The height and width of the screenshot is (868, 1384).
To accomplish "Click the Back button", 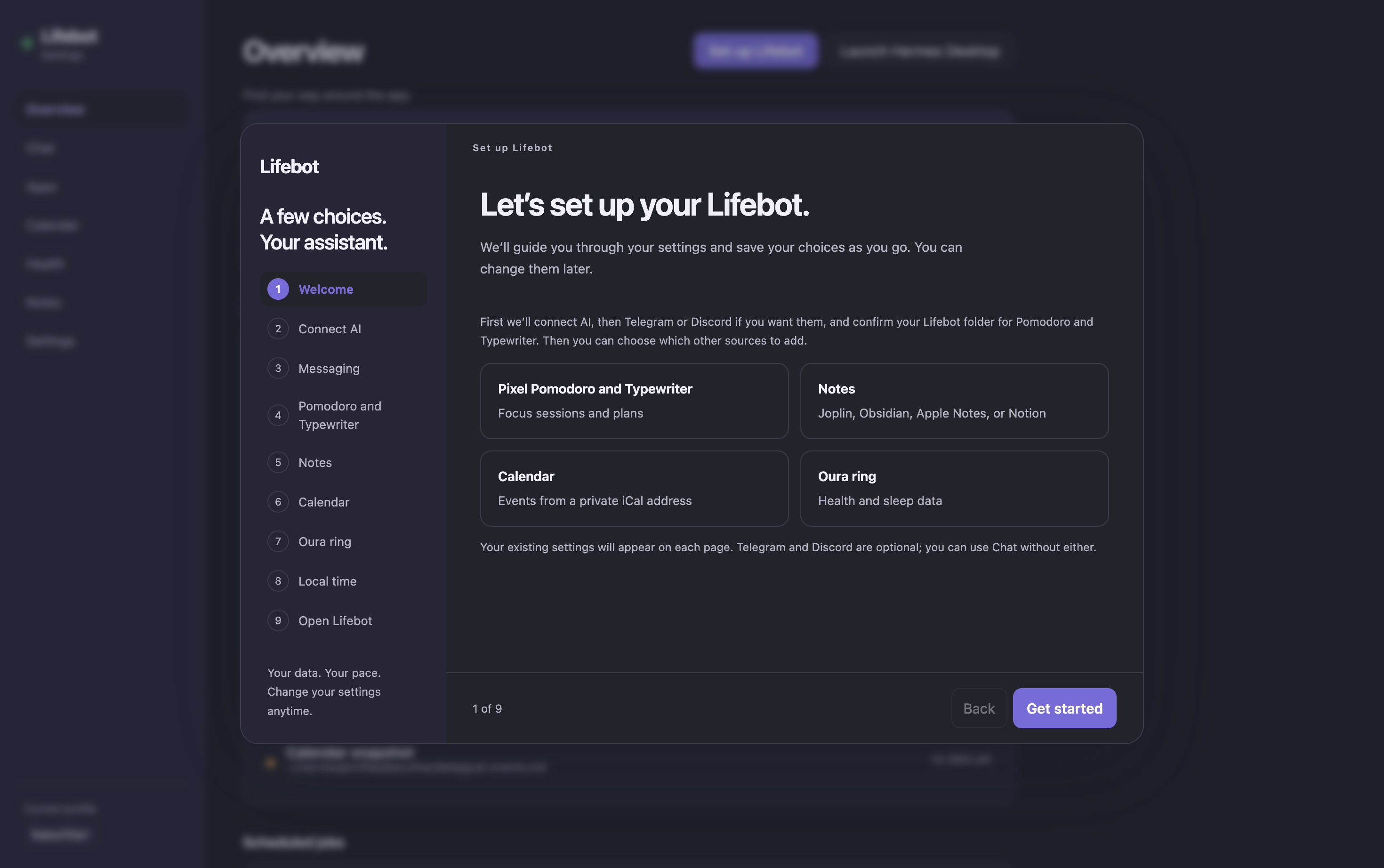I will point(979,708).
